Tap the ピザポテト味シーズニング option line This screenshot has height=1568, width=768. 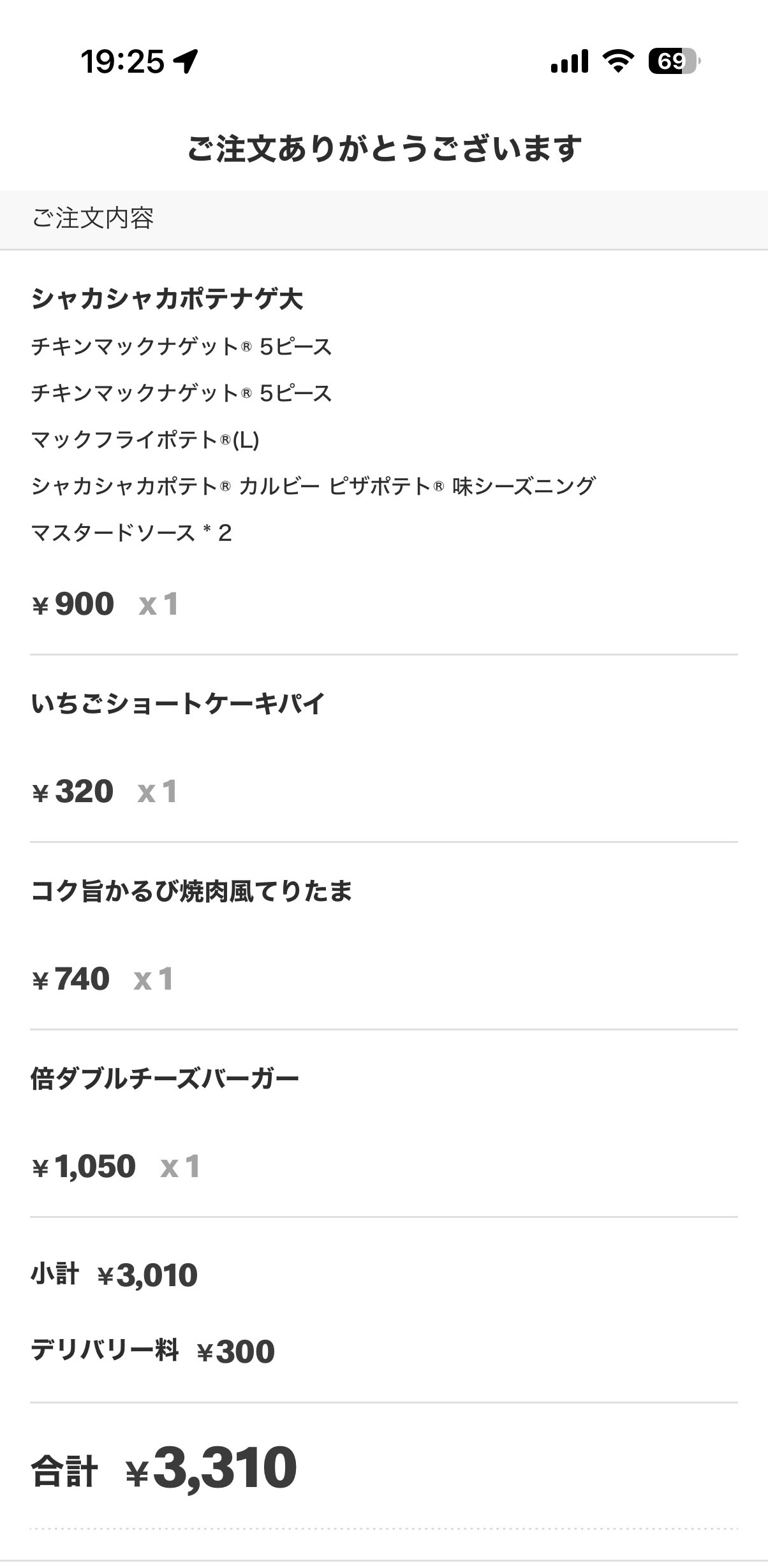click(313, 486)
